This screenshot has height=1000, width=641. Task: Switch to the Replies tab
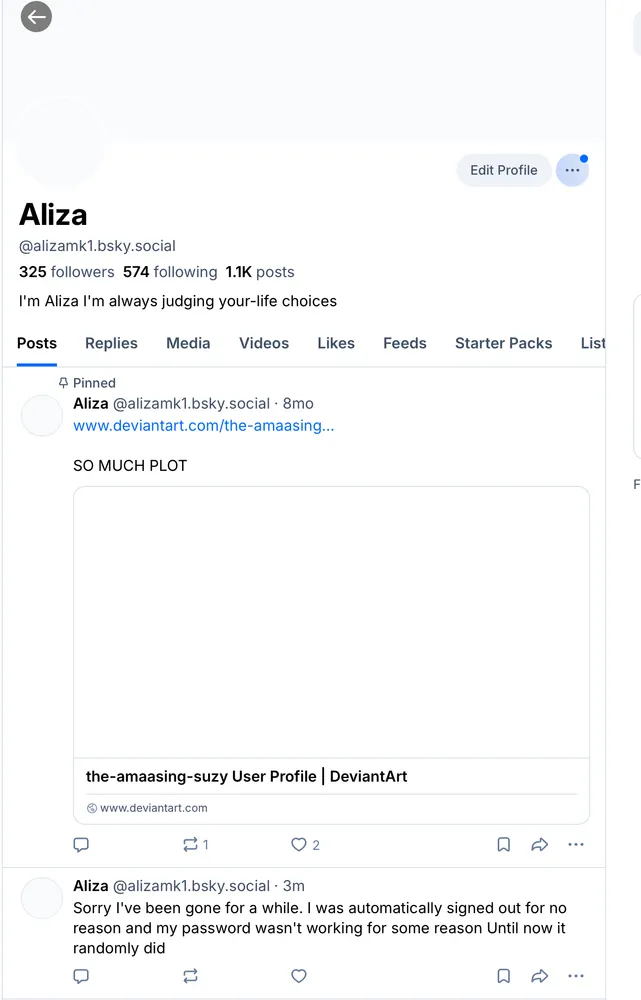111,343
